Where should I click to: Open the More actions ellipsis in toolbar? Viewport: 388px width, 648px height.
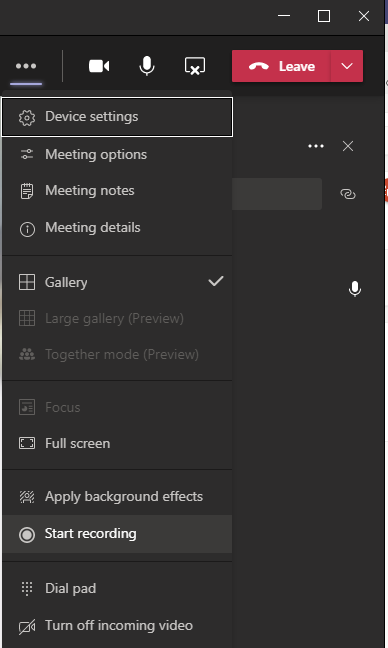26,66
